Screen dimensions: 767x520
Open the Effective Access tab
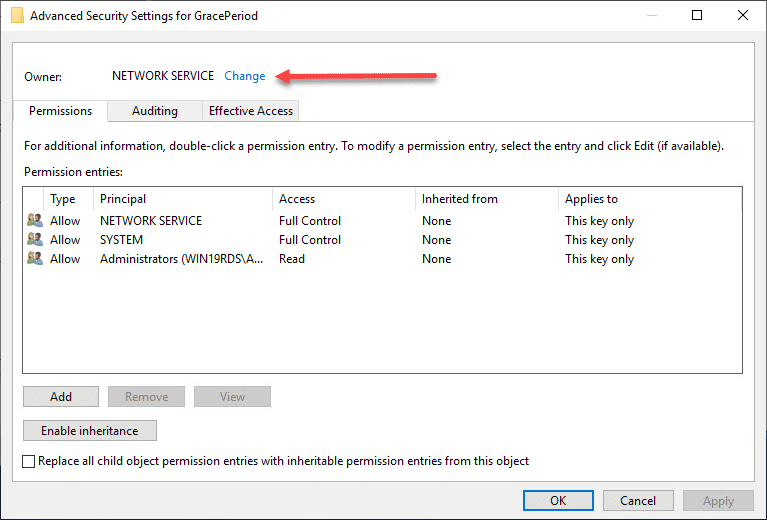point(251,111)
